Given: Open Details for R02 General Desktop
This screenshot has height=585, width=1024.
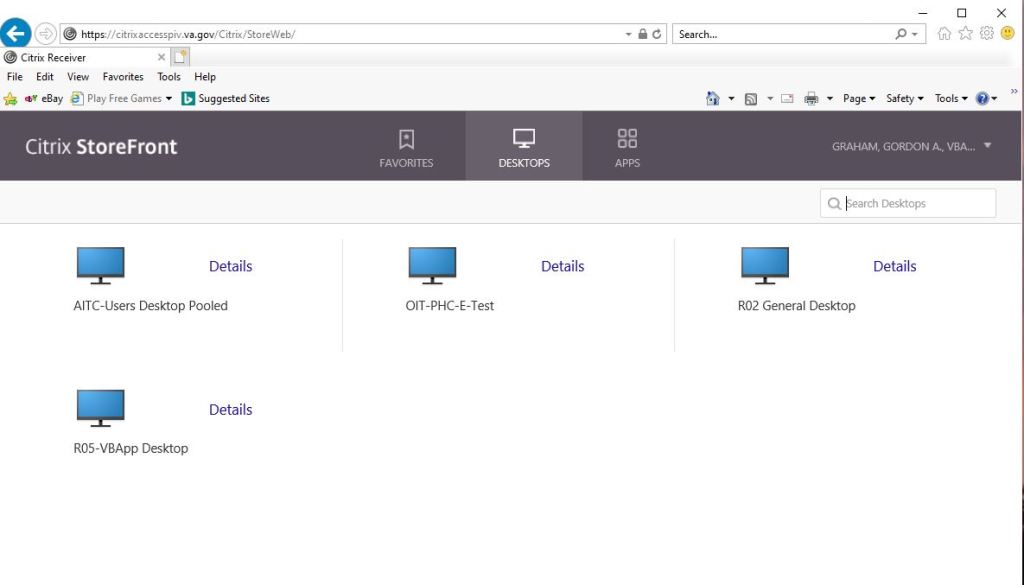Looking at the screenshot, I should [x=894, y=266].
